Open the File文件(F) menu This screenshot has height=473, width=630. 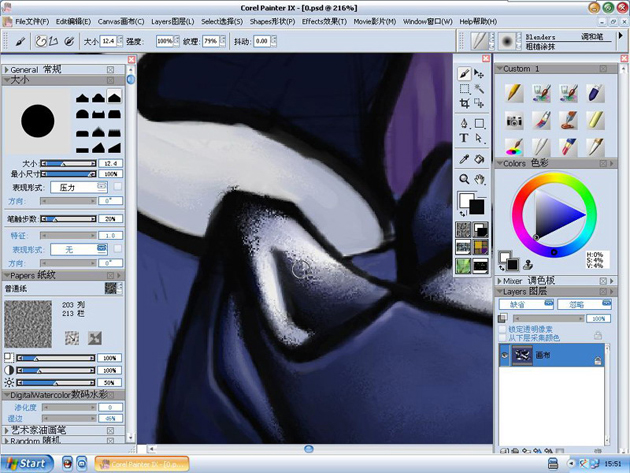coord(32,21)
